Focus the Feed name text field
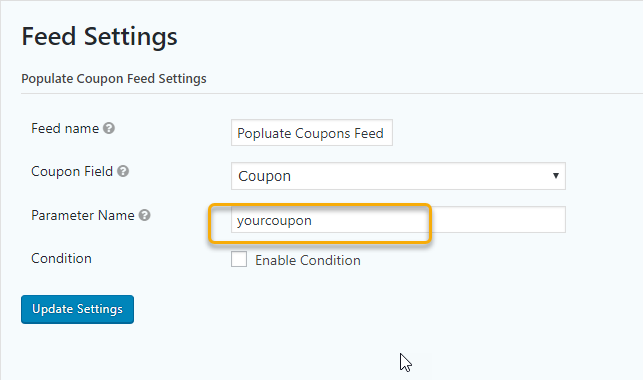 (x=312, y=132)
